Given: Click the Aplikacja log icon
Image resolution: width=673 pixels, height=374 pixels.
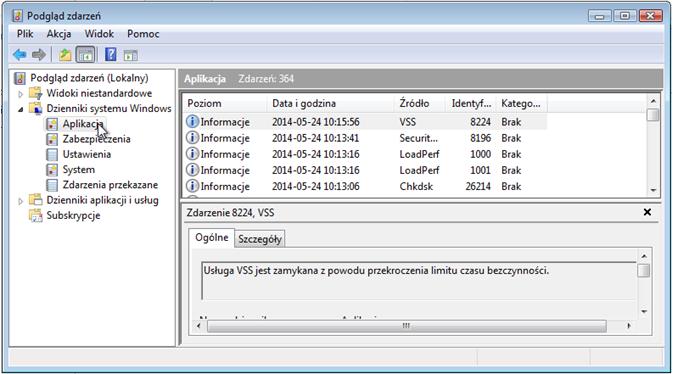Looking at the screenshot, I should point(52,124).
